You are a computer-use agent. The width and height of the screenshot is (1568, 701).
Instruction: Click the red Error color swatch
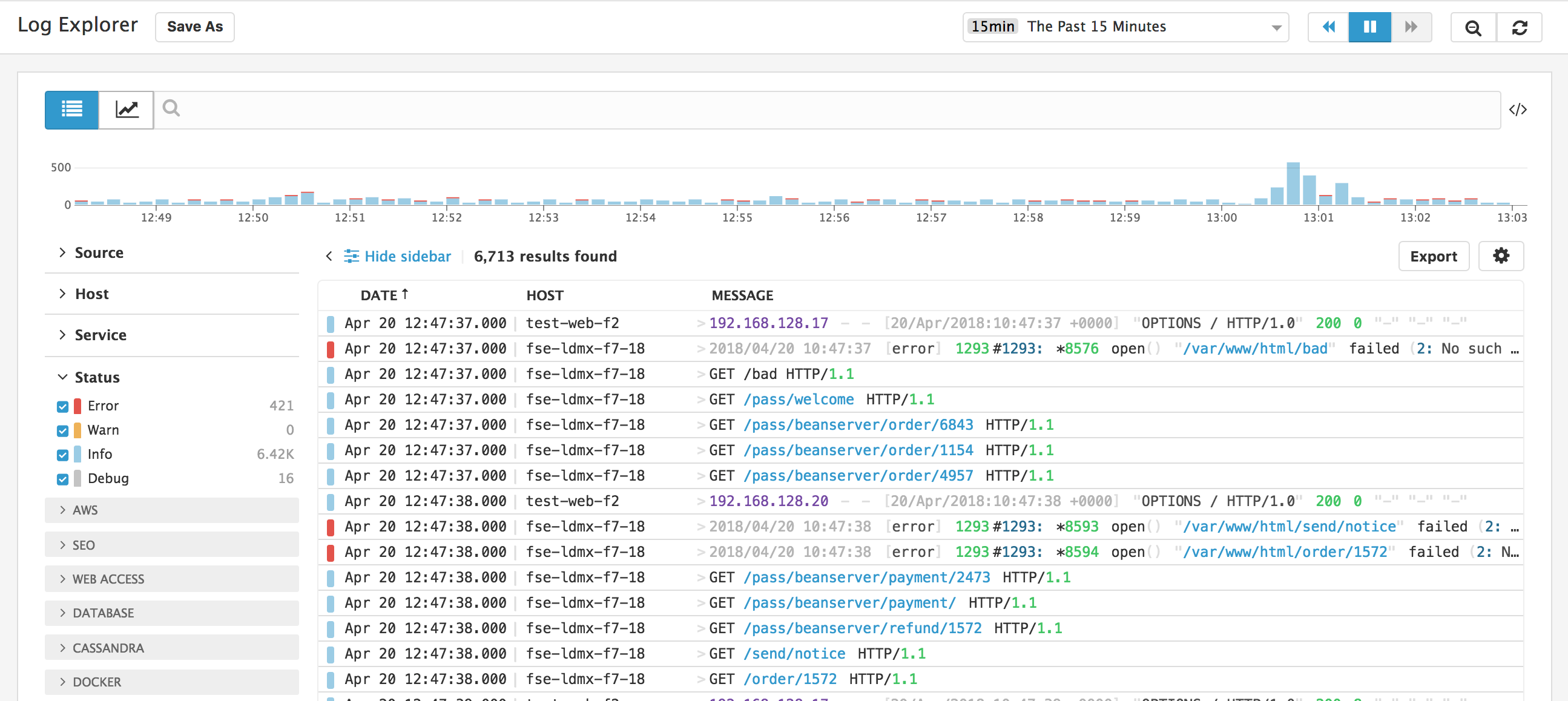click(76, 405)
